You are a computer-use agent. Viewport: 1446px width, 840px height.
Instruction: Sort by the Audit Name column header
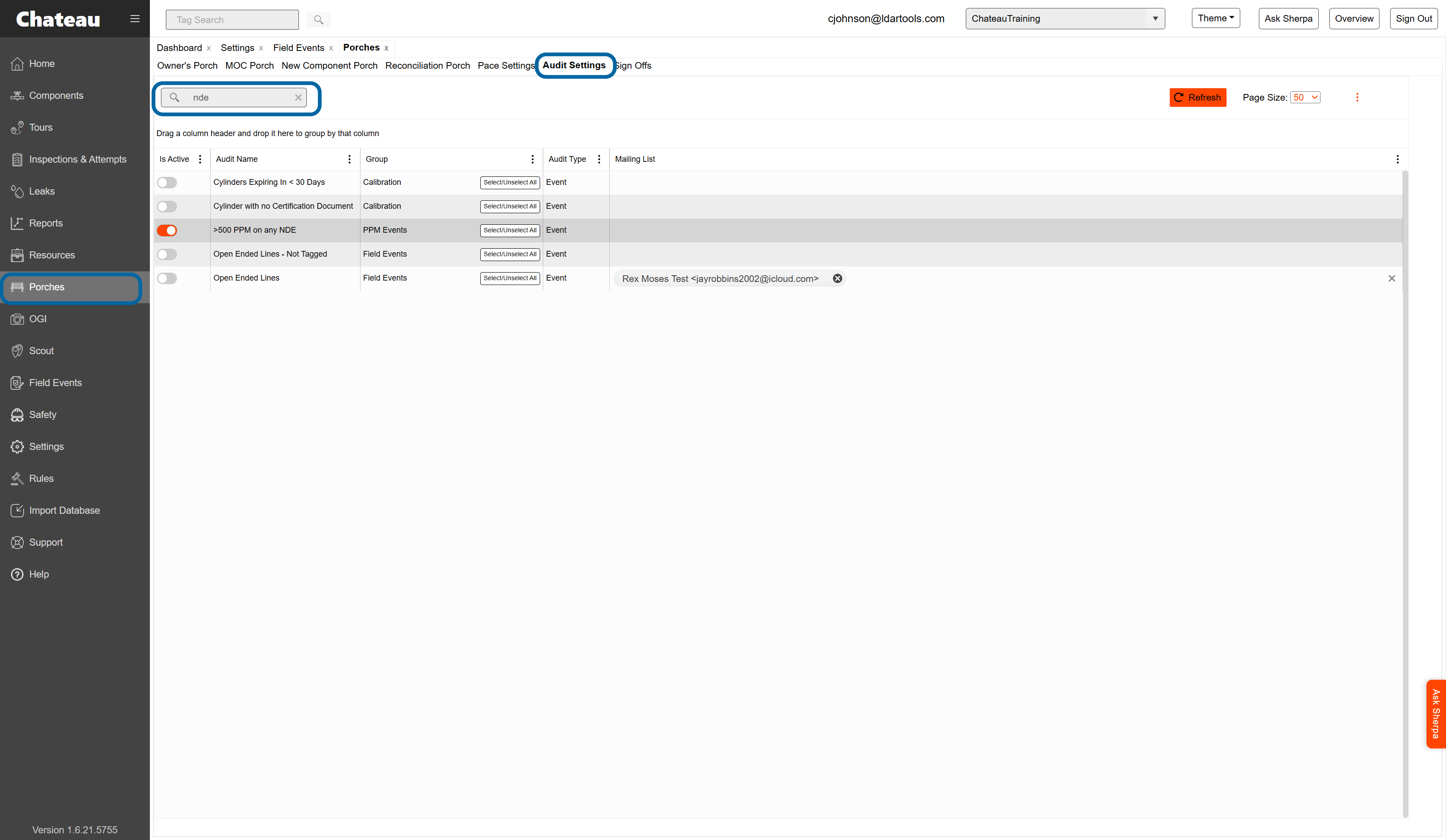pyautogui.click(x=236, y=160)
